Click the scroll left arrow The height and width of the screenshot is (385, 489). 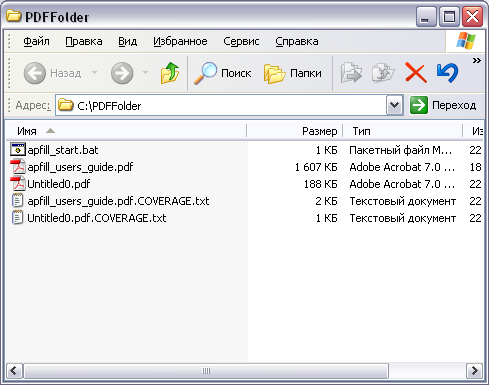14,371
